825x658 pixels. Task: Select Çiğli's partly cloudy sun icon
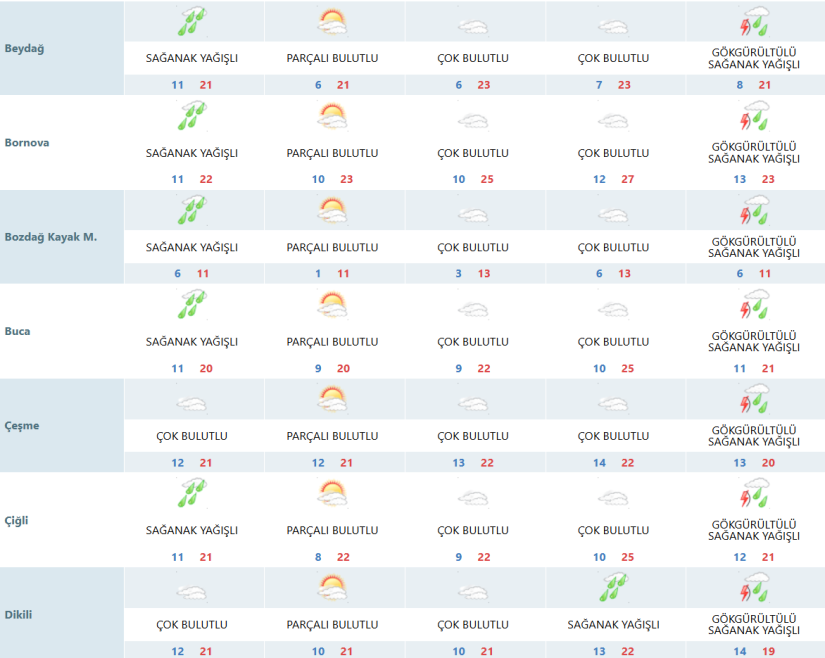[x=332, y=495]
